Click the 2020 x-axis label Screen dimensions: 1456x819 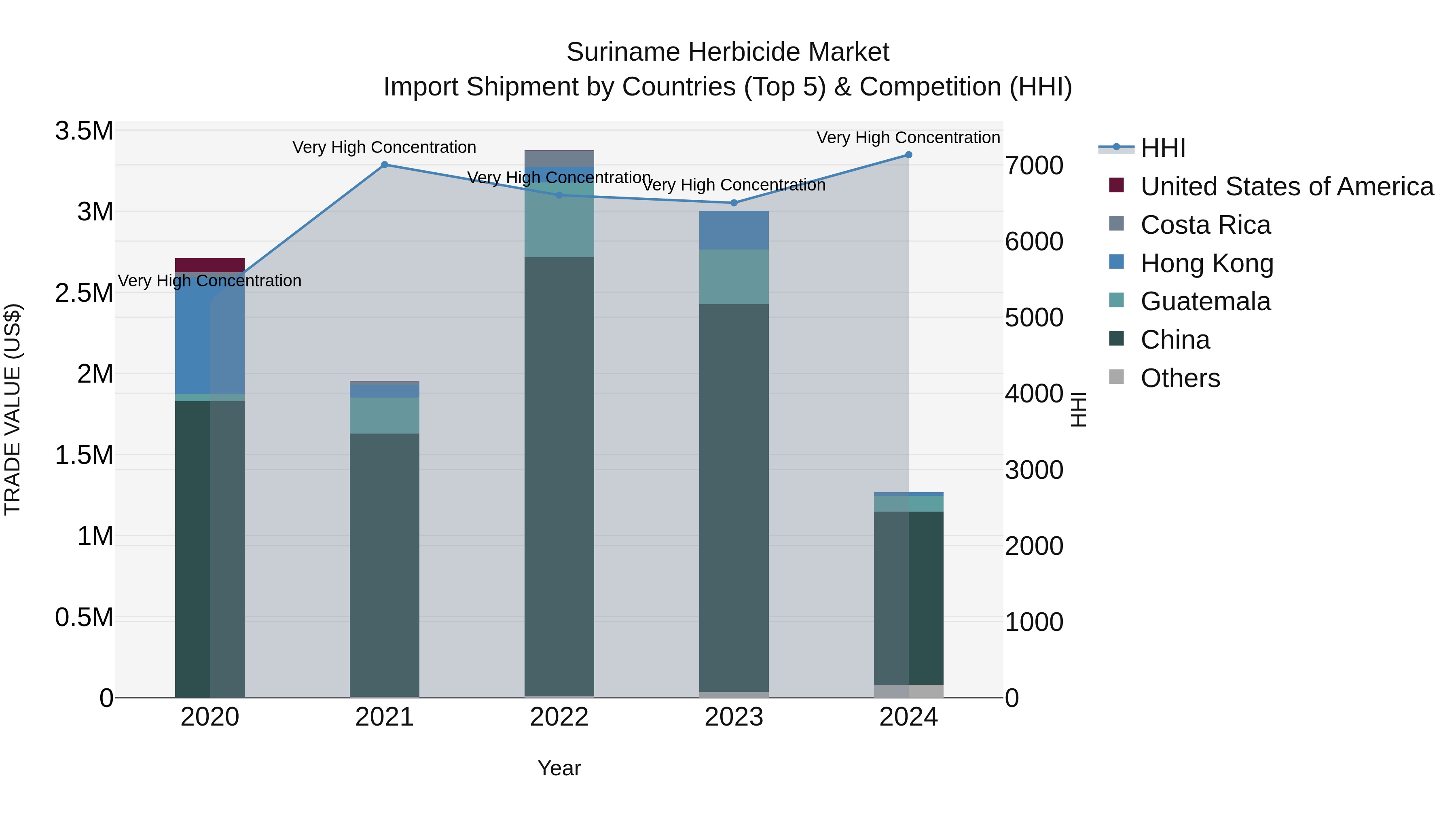pyautogui.click(x=210, y=717)
